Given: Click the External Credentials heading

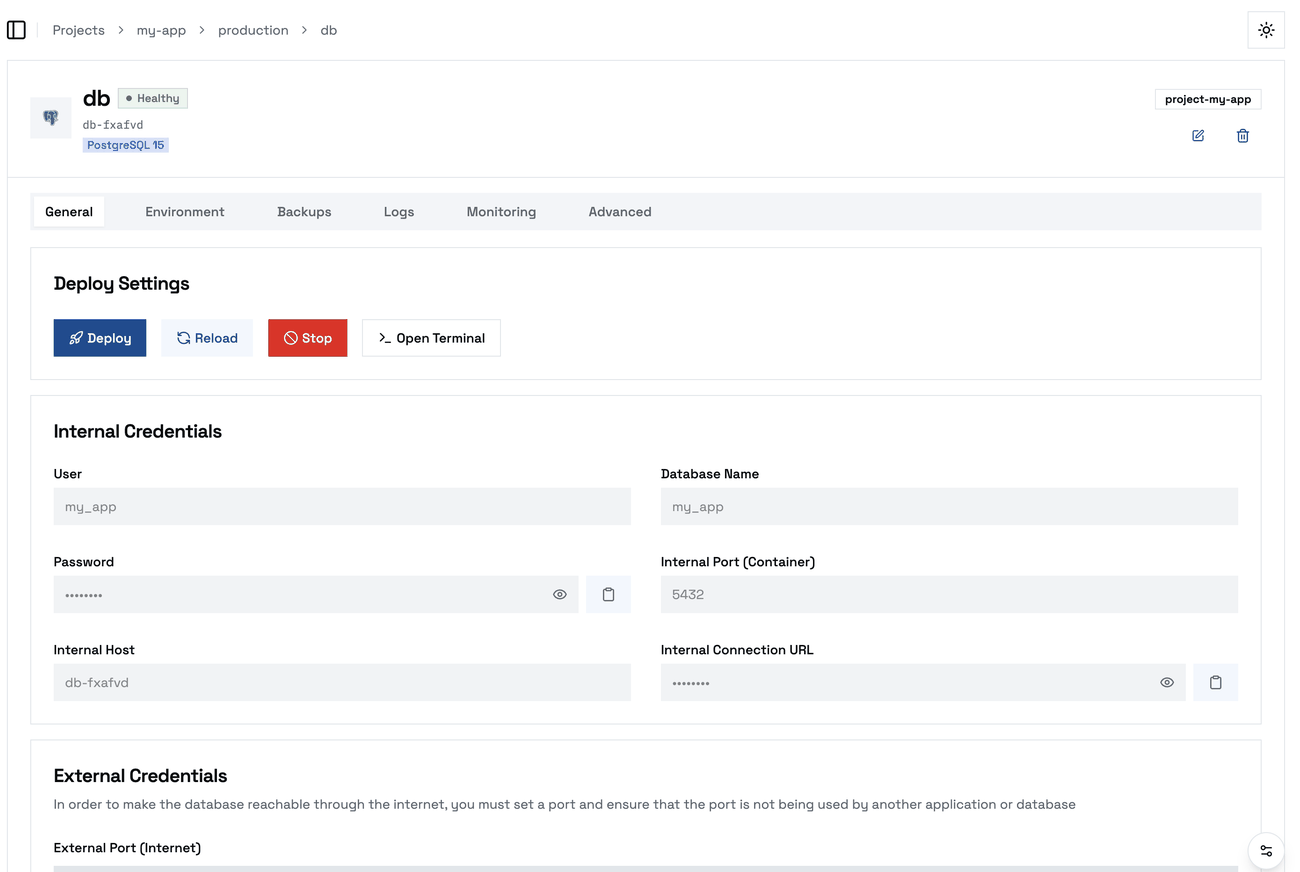Looking at the screenshot, I should (x=140, y=776).
